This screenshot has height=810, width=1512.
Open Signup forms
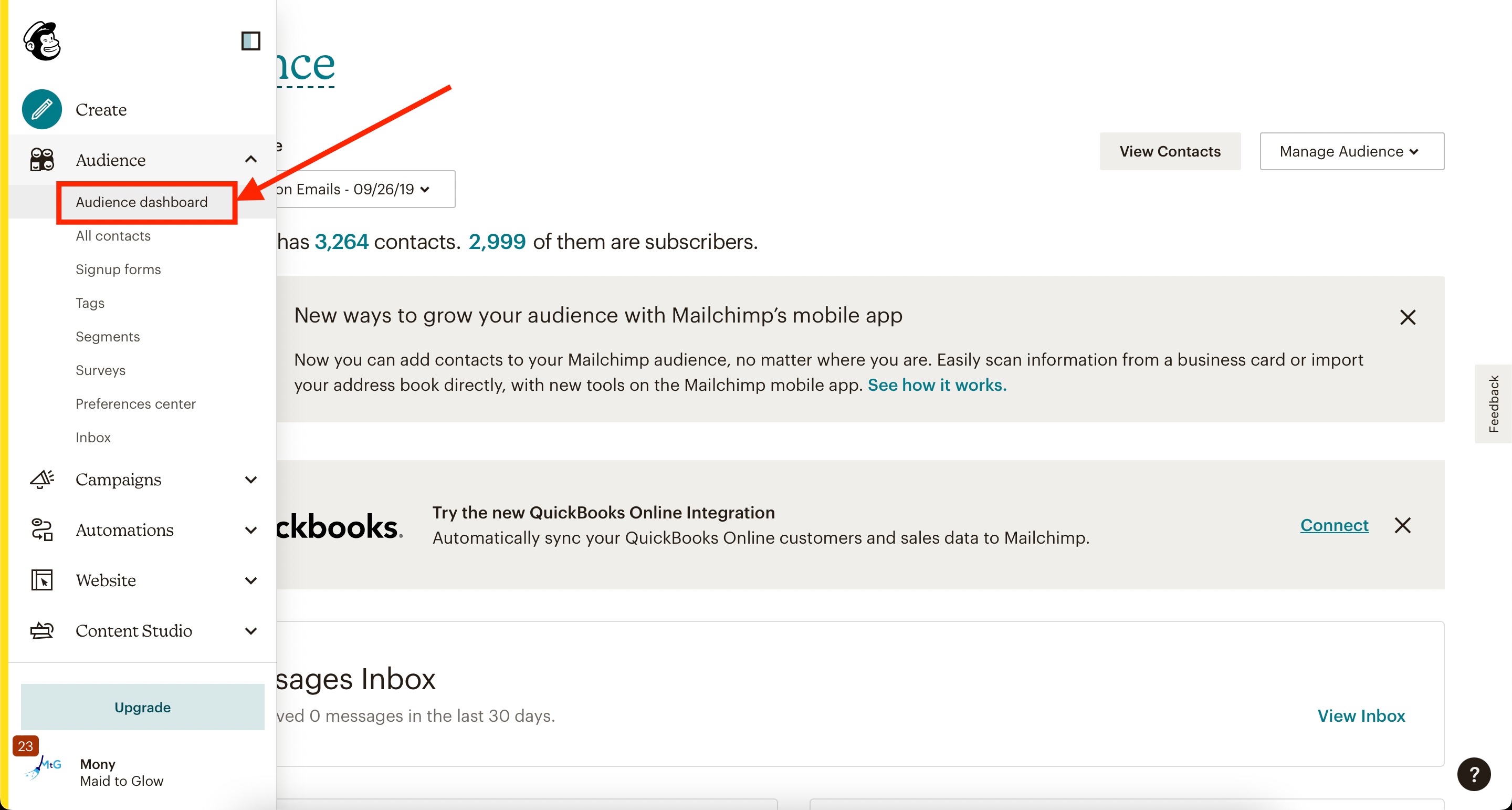[x=118, y=269]
